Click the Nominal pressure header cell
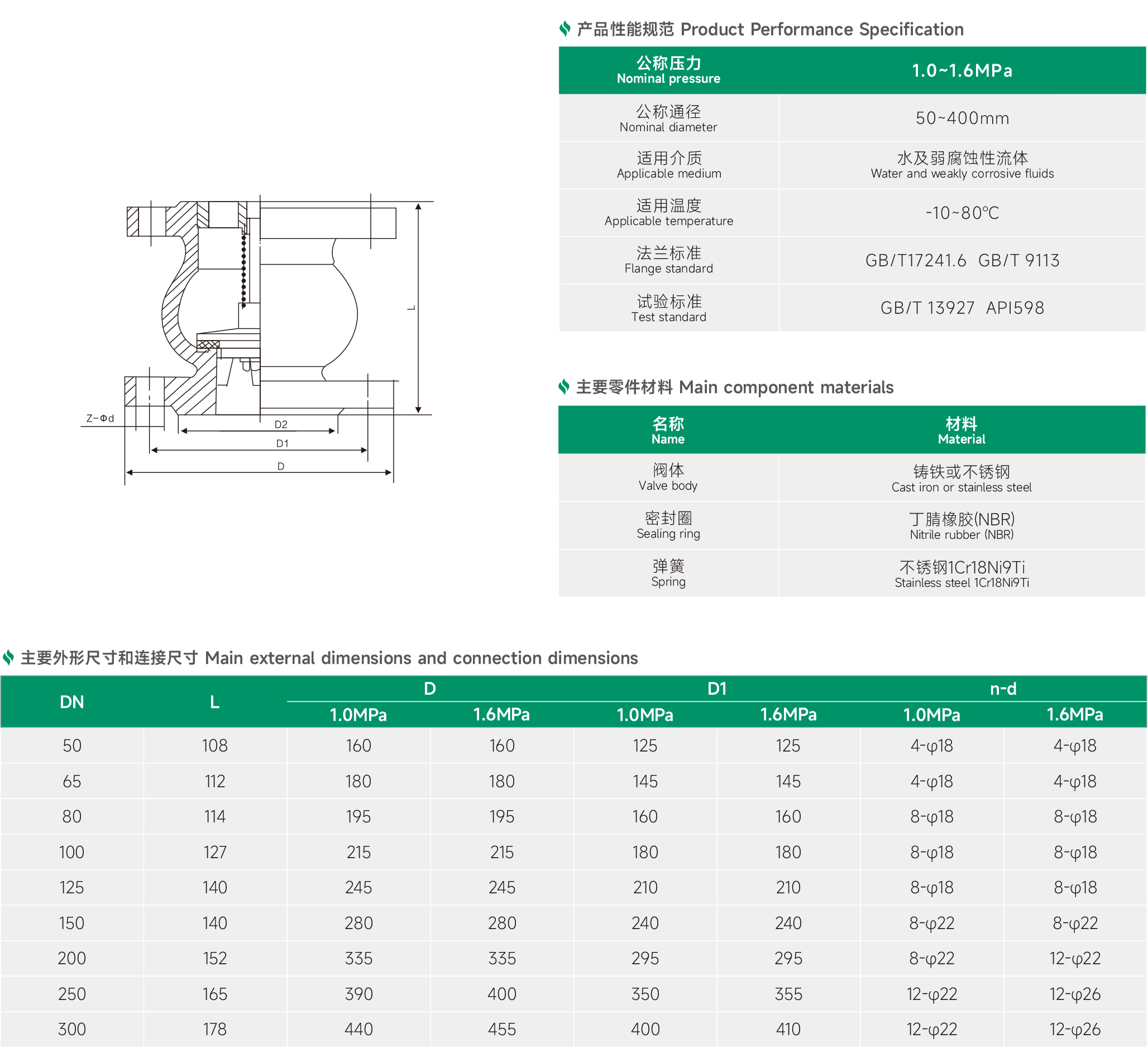The width and height of the screenshot is (1148, 1048). (668, 70)
